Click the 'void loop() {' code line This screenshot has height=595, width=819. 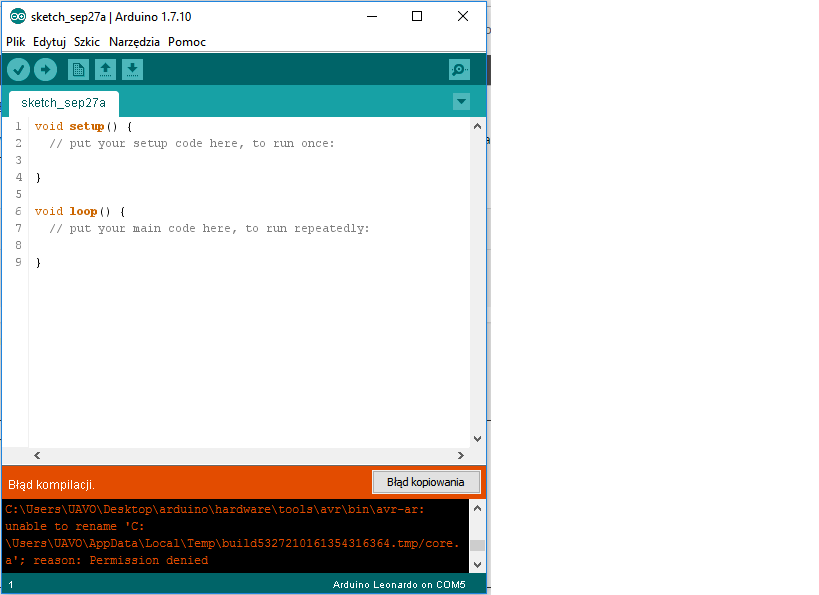pos(80,212)
